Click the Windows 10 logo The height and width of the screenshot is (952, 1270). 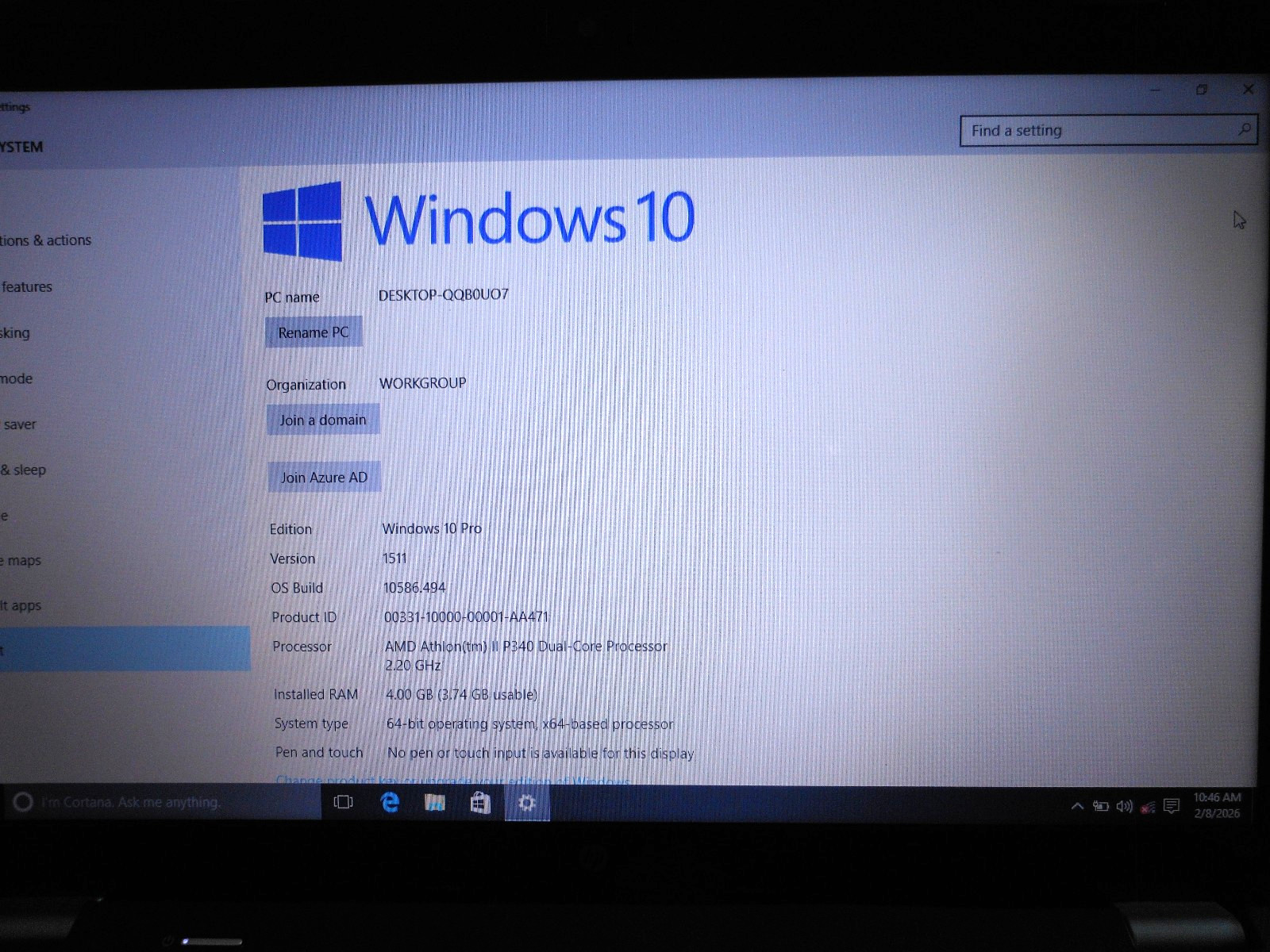(x=302, y=221)
